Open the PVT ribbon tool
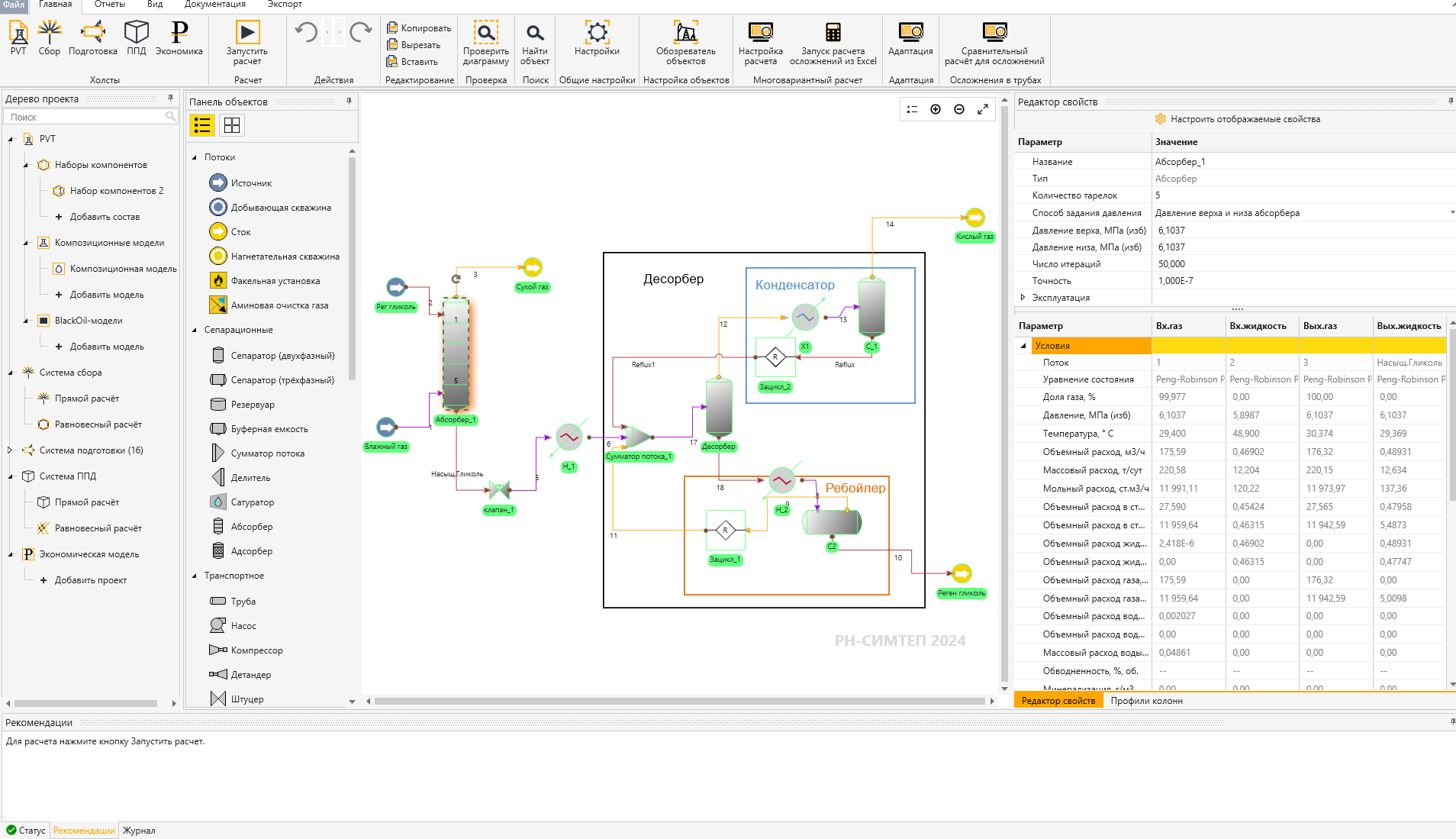This screenshot has height=839, width=1456. (x=18, y=38)
